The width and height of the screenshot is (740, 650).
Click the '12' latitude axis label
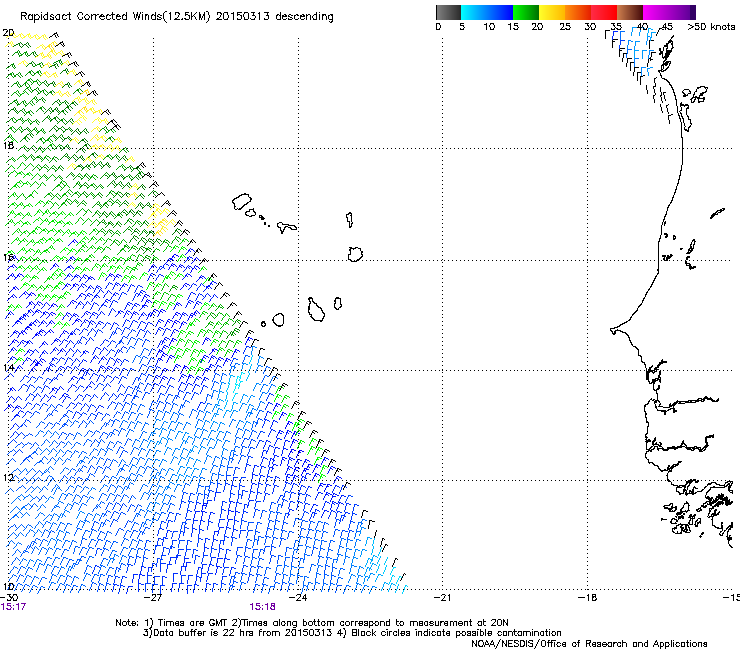(8, 477)
